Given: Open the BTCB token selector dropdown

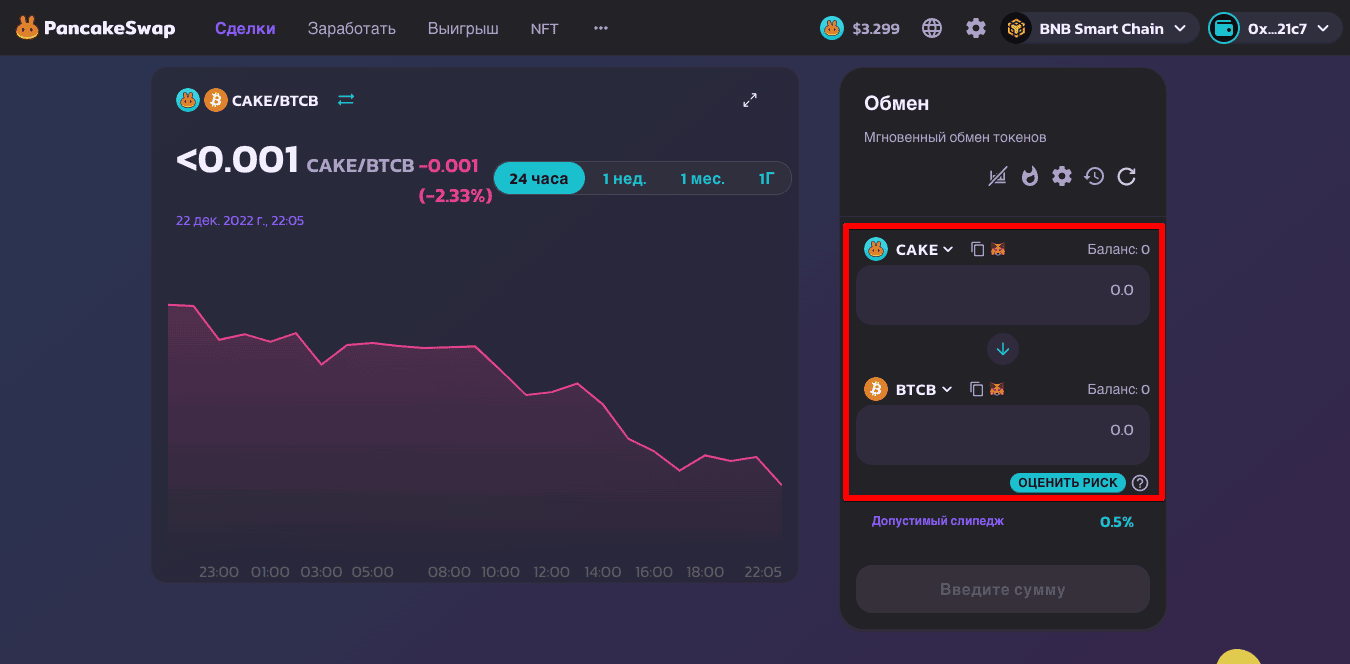Looking at the screenshot, I should pos(909,389).
